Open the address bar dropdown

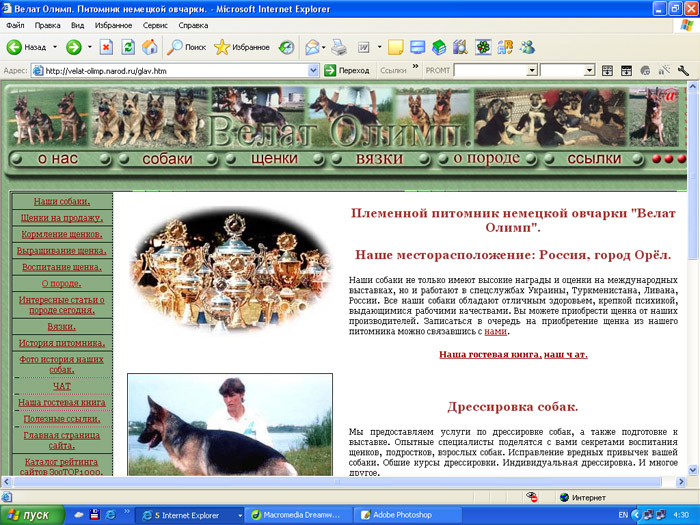313,70
